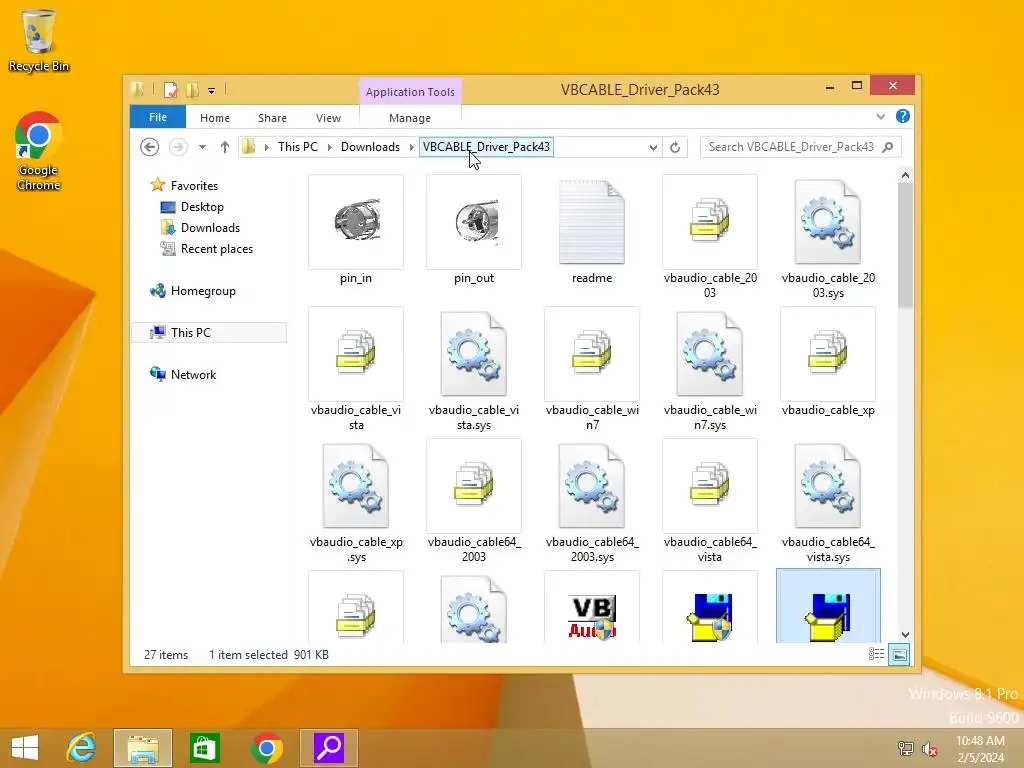Click the Application Tools contextual tab
1024x768 pixels.
click(409, 92)
